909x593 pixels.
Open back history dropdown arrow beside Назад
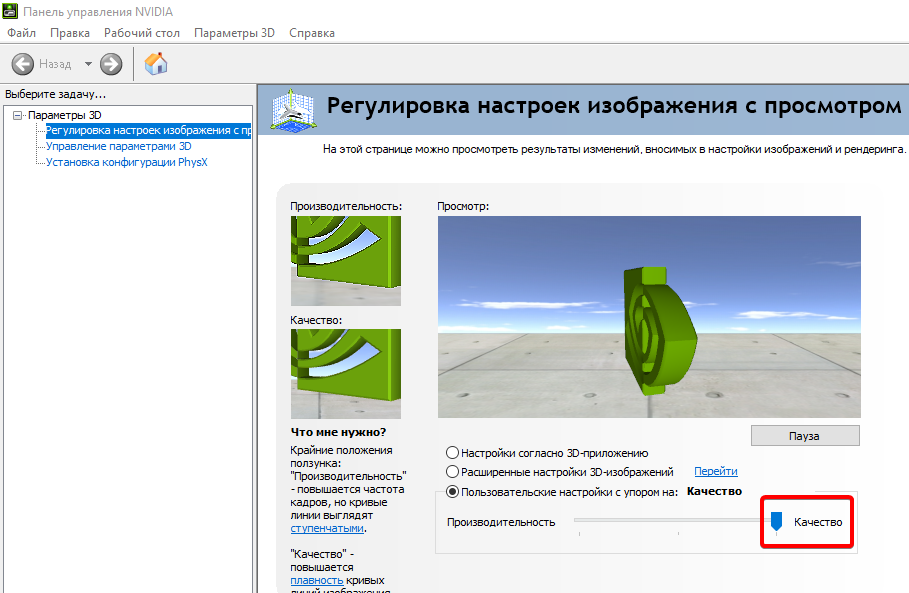tap(88, 64)
